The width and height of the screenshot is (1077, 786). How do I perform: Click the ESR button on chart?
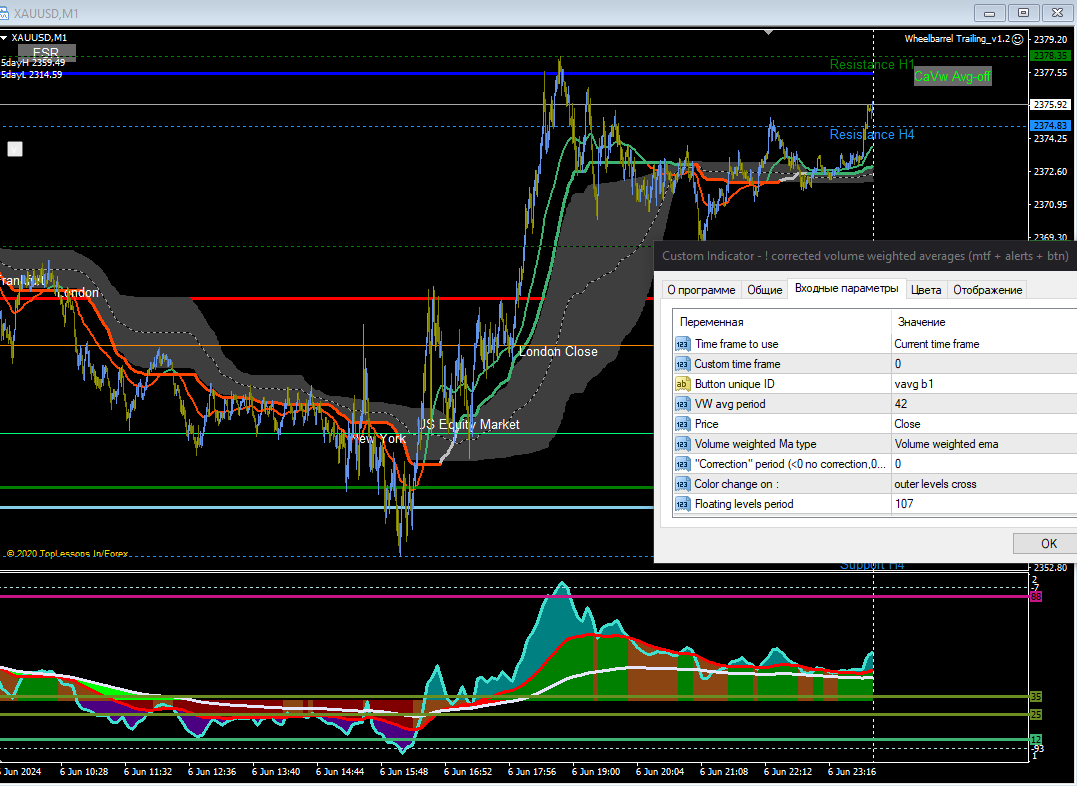45,52
